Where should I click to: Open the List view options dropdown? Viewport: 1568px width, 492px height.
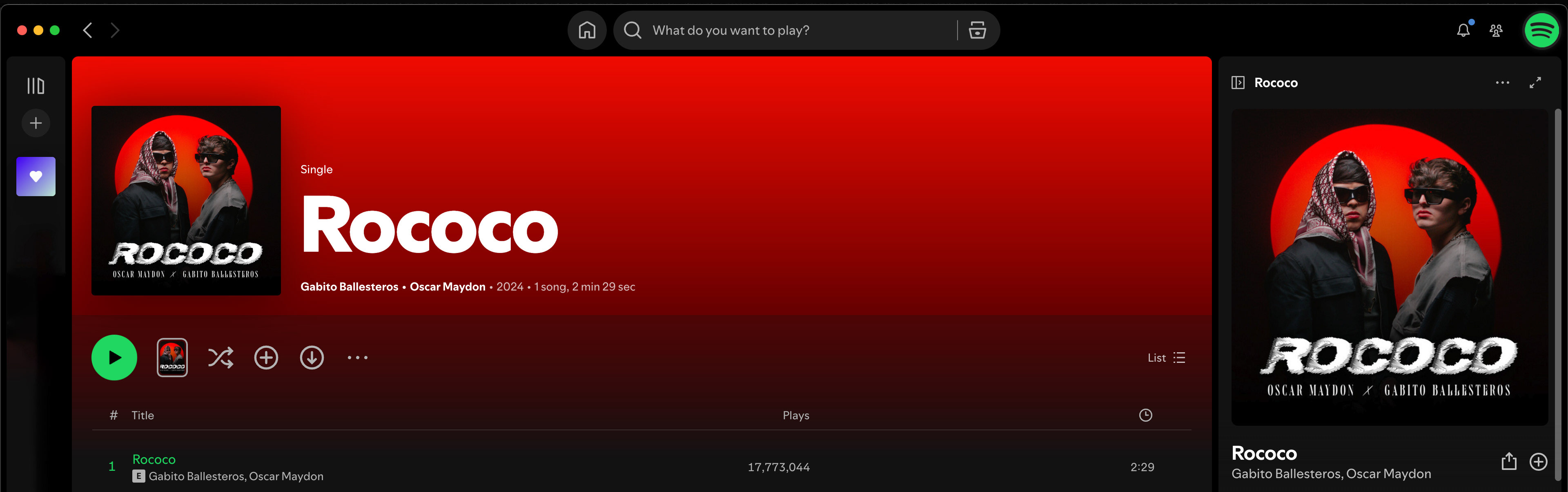[x=1166, y=358]
